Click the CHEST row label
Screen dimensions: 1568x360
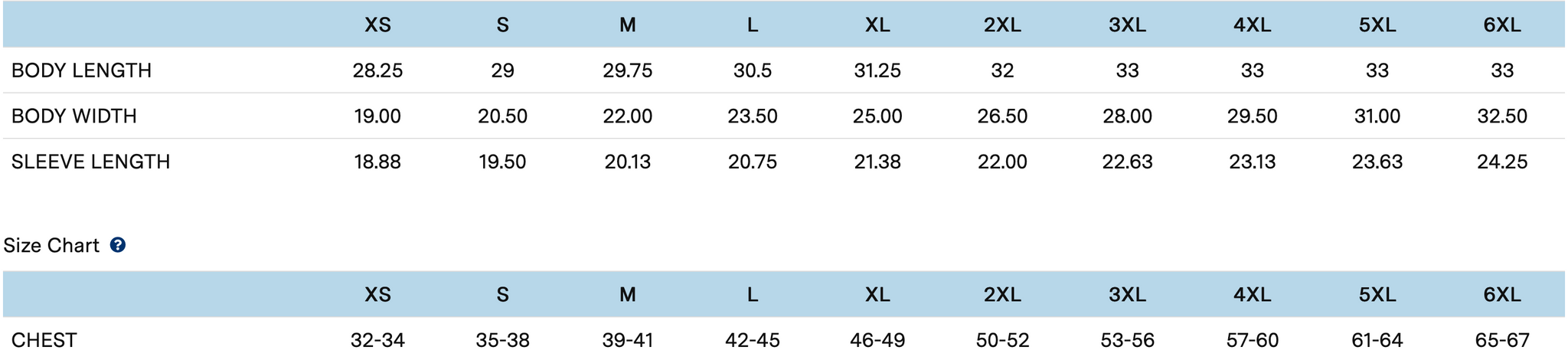coord(44,340)
